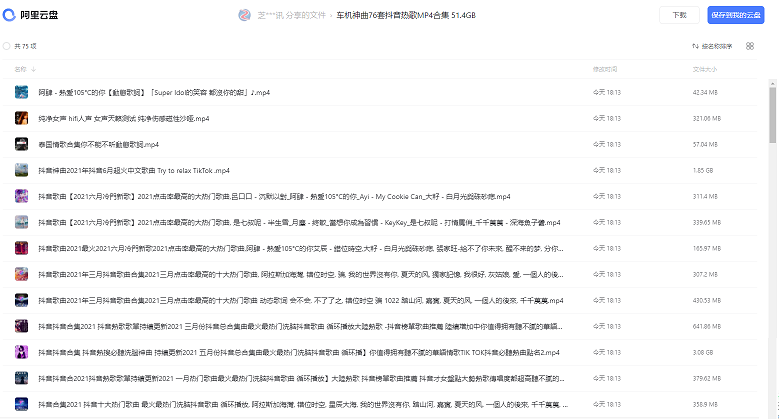
Task: Open file 纯净女声 hifi人声 女声天籁测试.mp4
Action: (x=124, y=118)
